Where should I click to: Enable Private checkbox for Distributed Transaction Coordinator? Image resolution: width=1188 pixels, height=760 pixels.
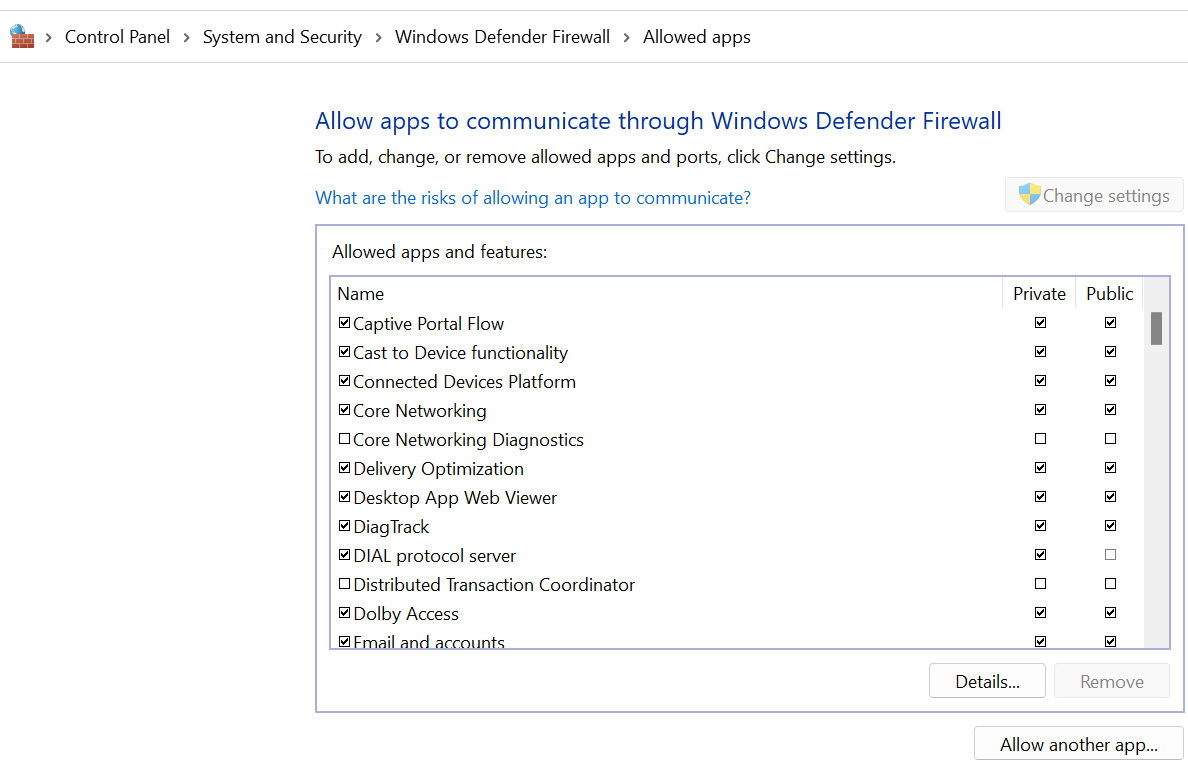pyautogui.click(x=1040, y=583)
